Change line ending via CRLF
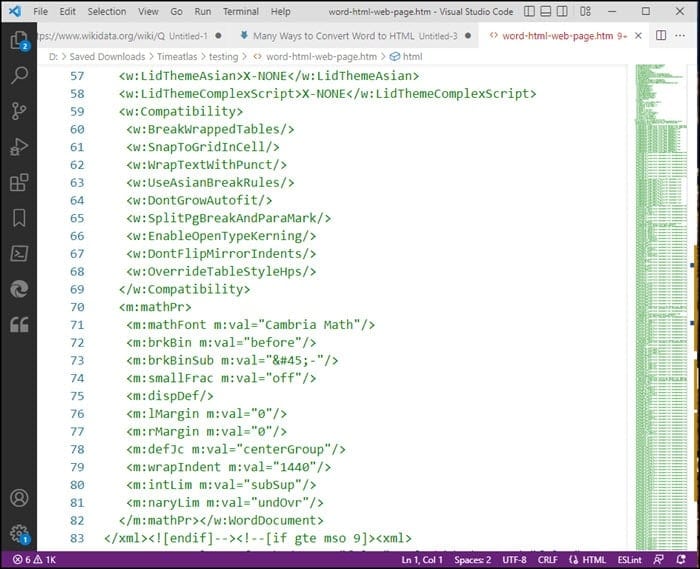The height and width of the screenshot is (569, 700). 548,560
